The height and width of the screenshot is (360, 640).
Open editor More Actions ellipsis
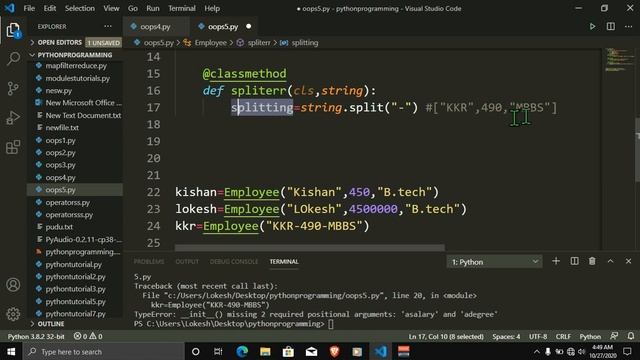629,27
